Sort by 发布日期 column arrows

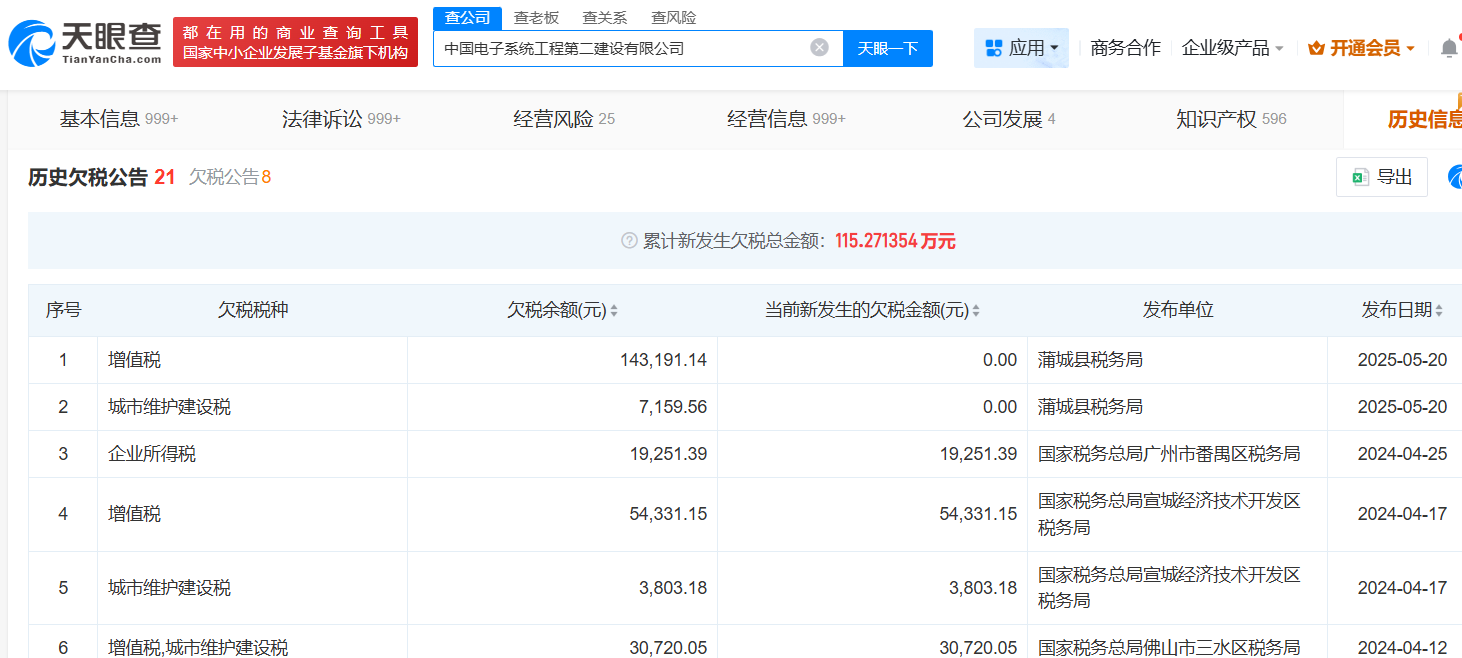click(1439, 311)
